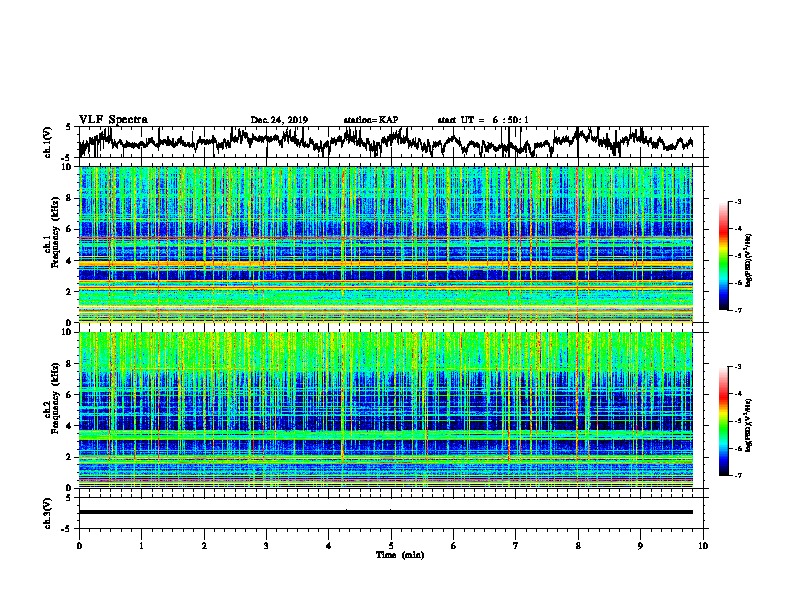Click the ch.2 spectrogram plot area
Image resolution: width=792 pixels, height=612 pixels.
pyautogui.click(x=385, y=410)
